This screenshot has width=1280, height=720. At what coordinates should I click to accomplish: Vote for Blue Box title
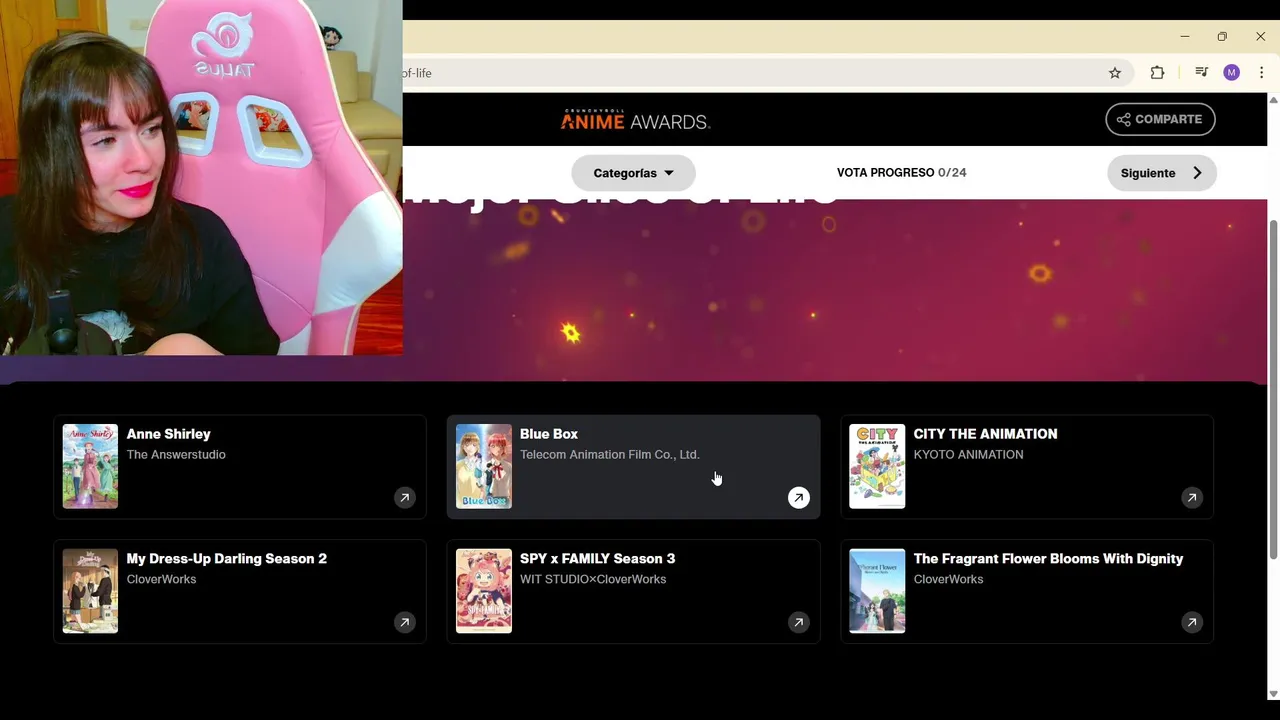[549, 434]
